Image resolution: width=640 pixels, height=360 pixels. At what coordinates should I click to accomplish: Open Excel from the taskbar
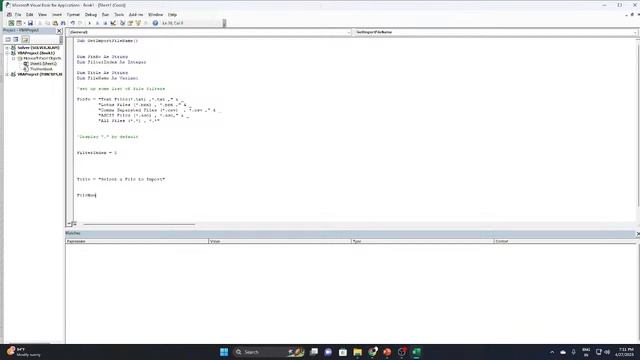click(416, 352)
